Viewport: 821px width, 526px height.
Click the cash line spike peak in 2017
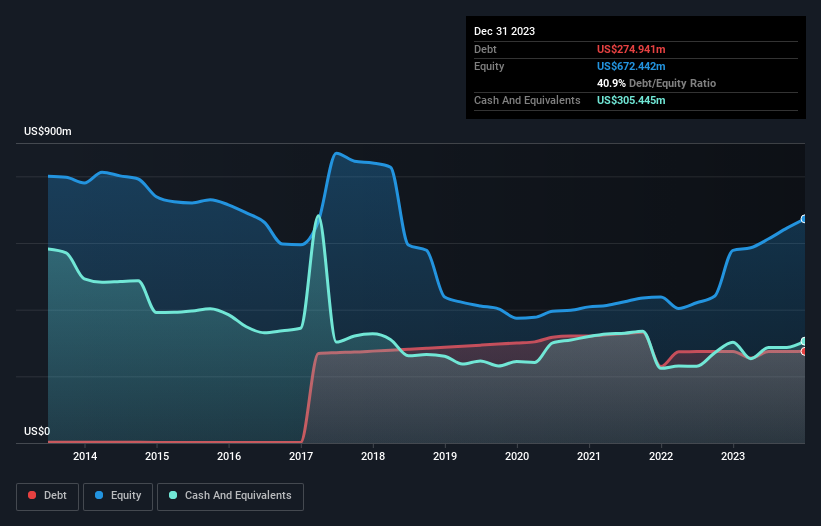[x=318, y=216]
